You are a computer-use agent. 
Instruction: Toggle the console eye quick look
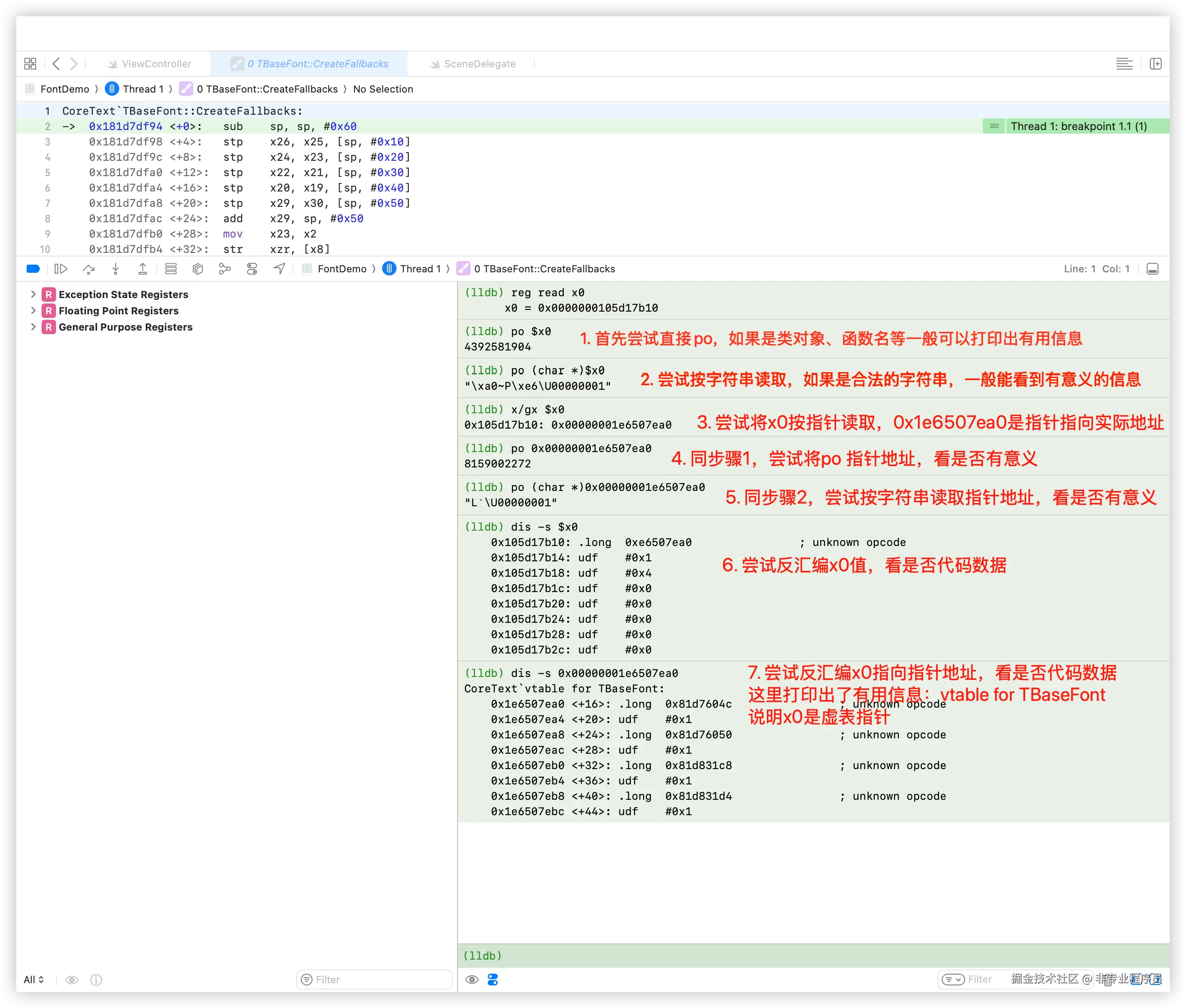[x=472, y=980]
